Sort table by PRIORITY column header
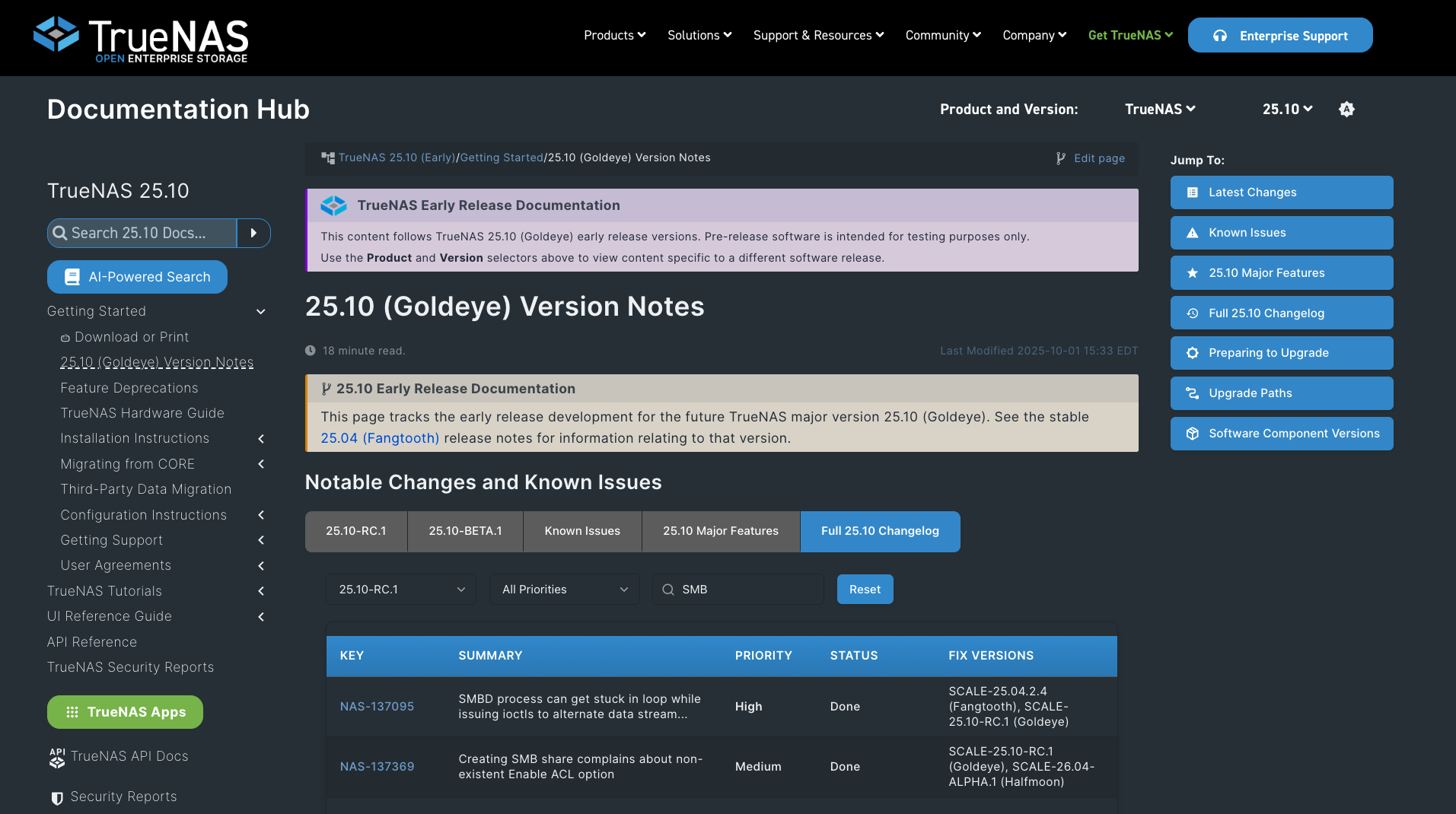 (x=763, y=656)
